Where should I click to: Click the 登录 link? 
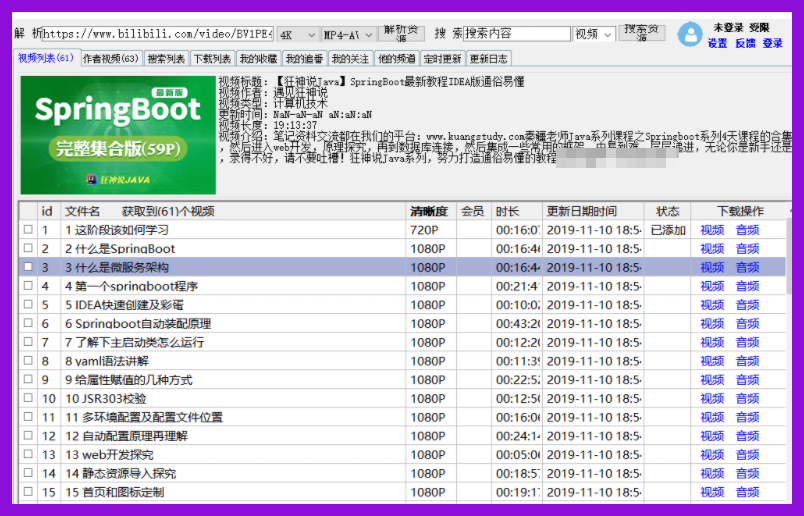pos(772,43)
